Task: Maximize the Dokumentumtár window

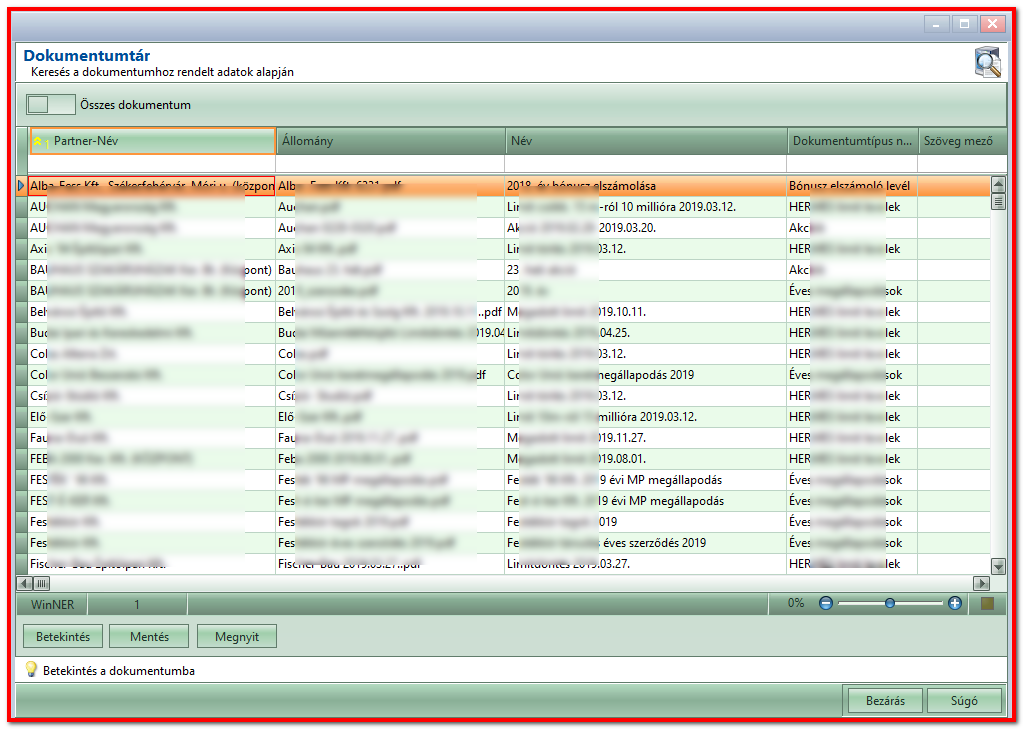Action: click(x=964, y=24)
